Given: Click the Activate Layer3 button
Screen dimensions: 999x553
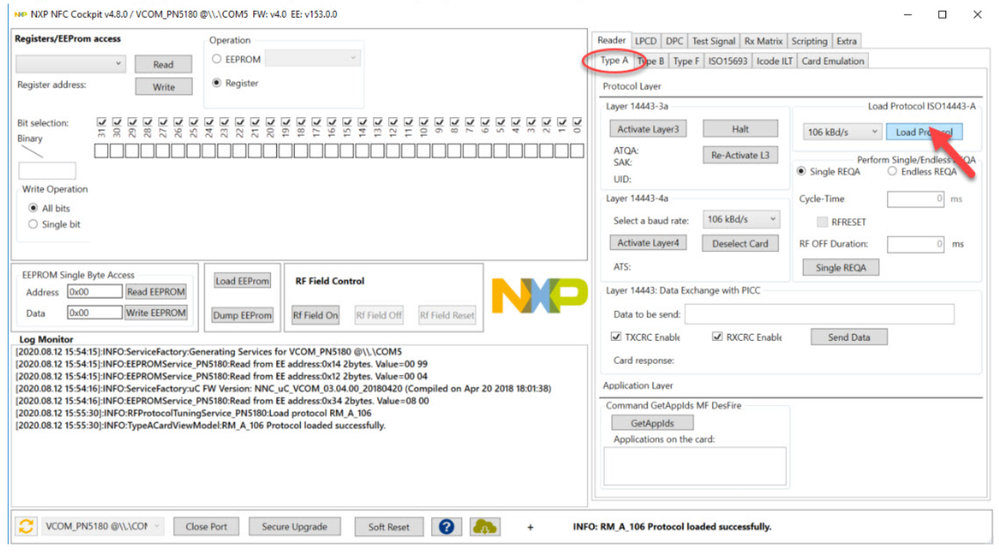Looking at the screenshot, I should 648,129.
